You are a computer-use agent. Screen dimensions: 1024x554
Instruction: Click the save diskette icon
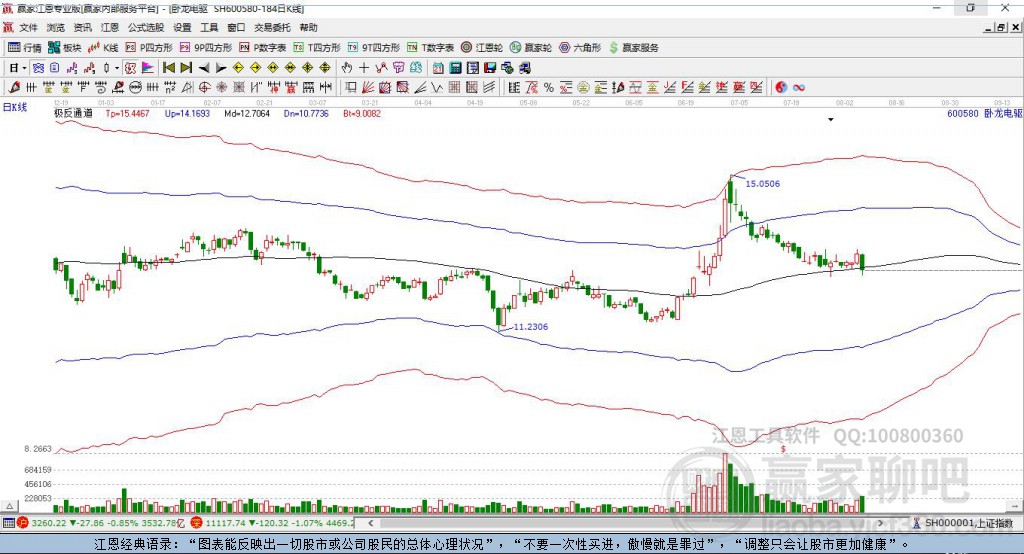pyautogui.click(x=490, y=68)
